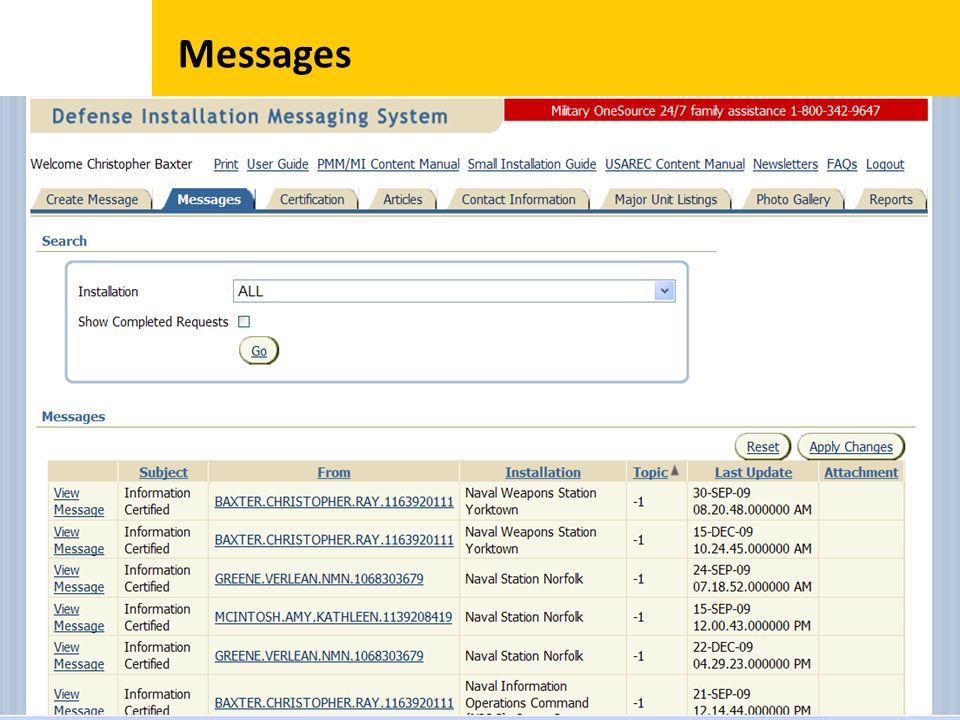
Task: Click the date text 15-DEC-09 10.24.45.000000 AM
Action: tap(752, 540)
